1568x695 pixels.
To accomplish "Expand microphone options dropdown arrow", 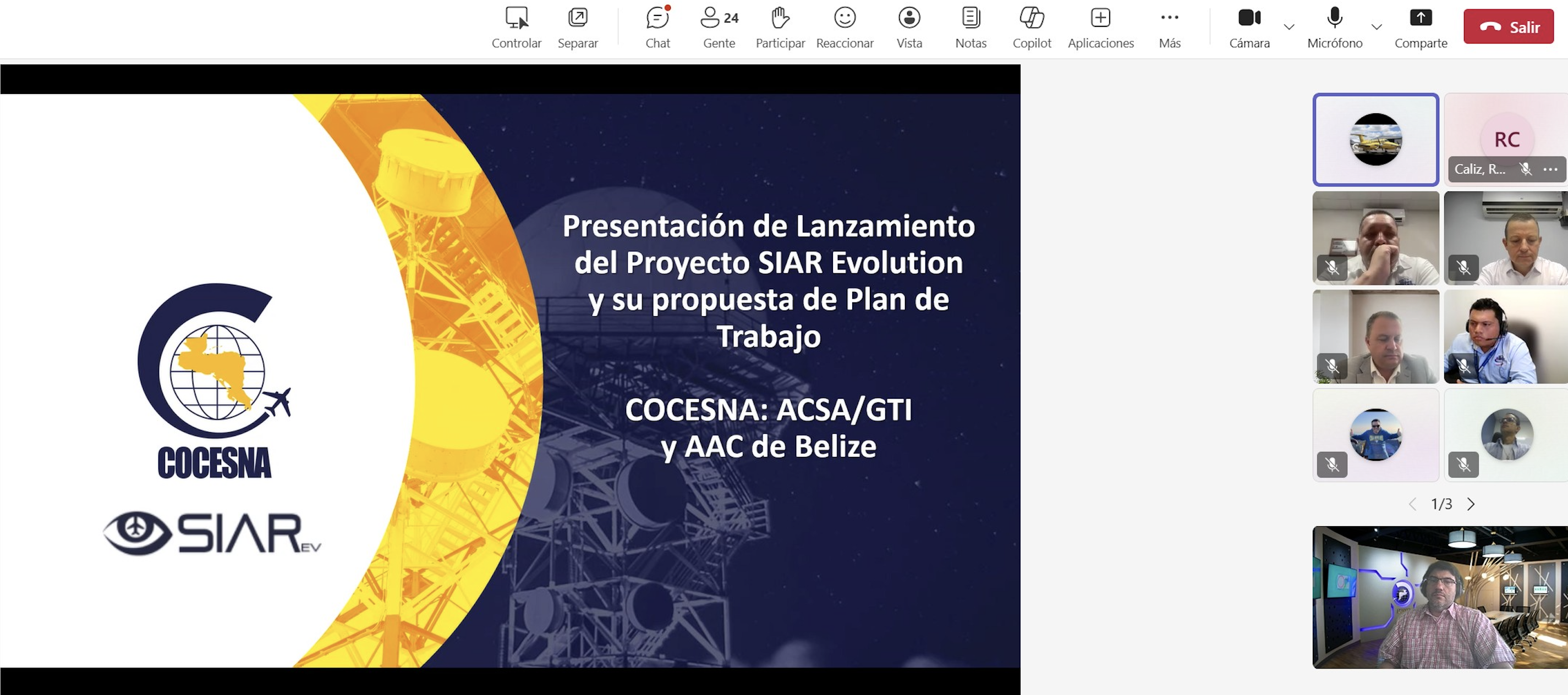I will tap(1376, 27).
